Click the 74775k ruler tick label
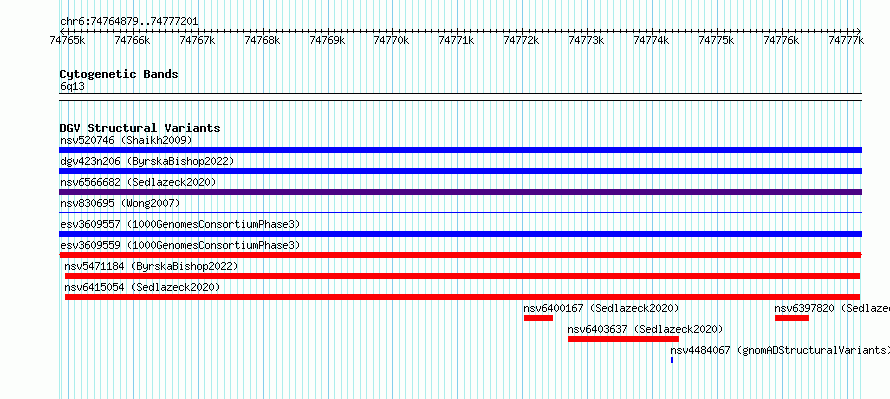The width and height of the screenshot is (890, 399). click(x=716, y=40)
